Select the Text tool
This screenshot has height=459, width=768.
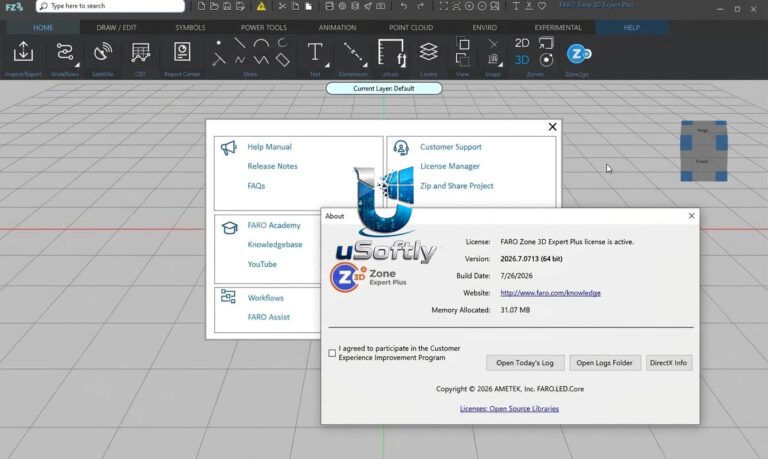[314, 52]
